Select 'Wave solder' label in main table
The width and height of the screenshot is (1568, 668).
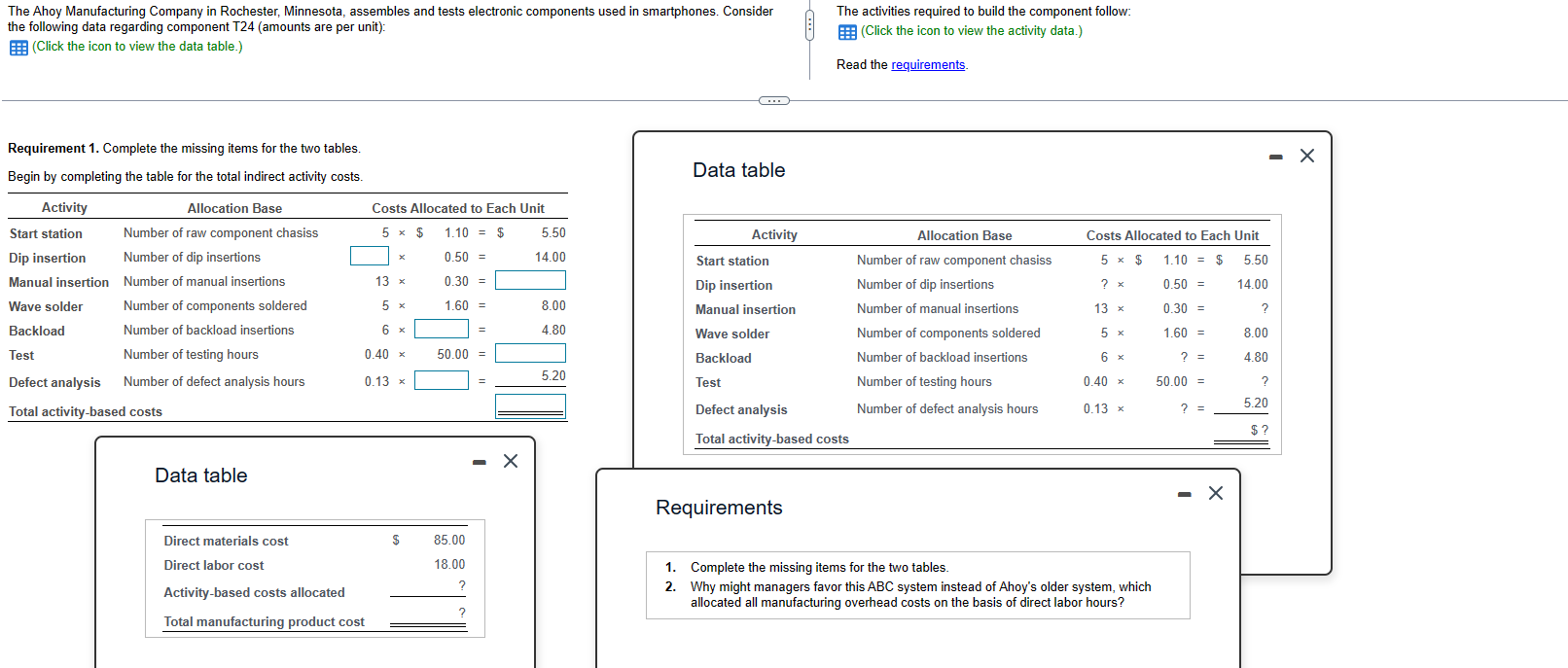[46, 306]
